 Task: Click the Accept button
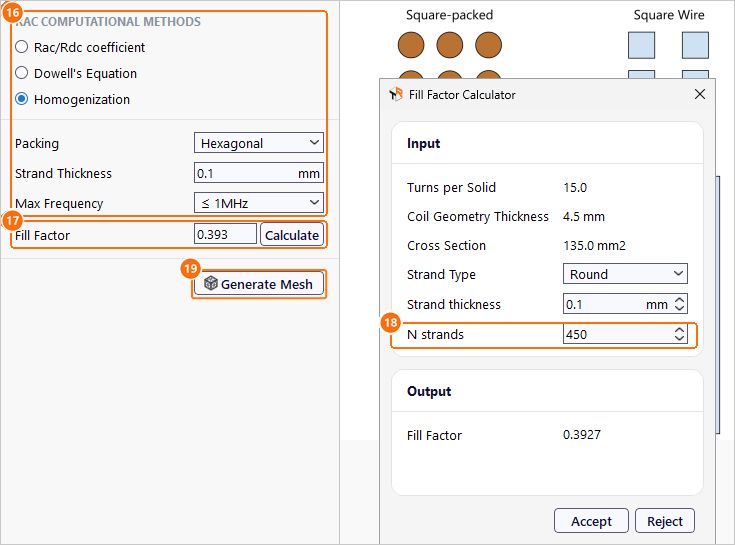point(591,521)
